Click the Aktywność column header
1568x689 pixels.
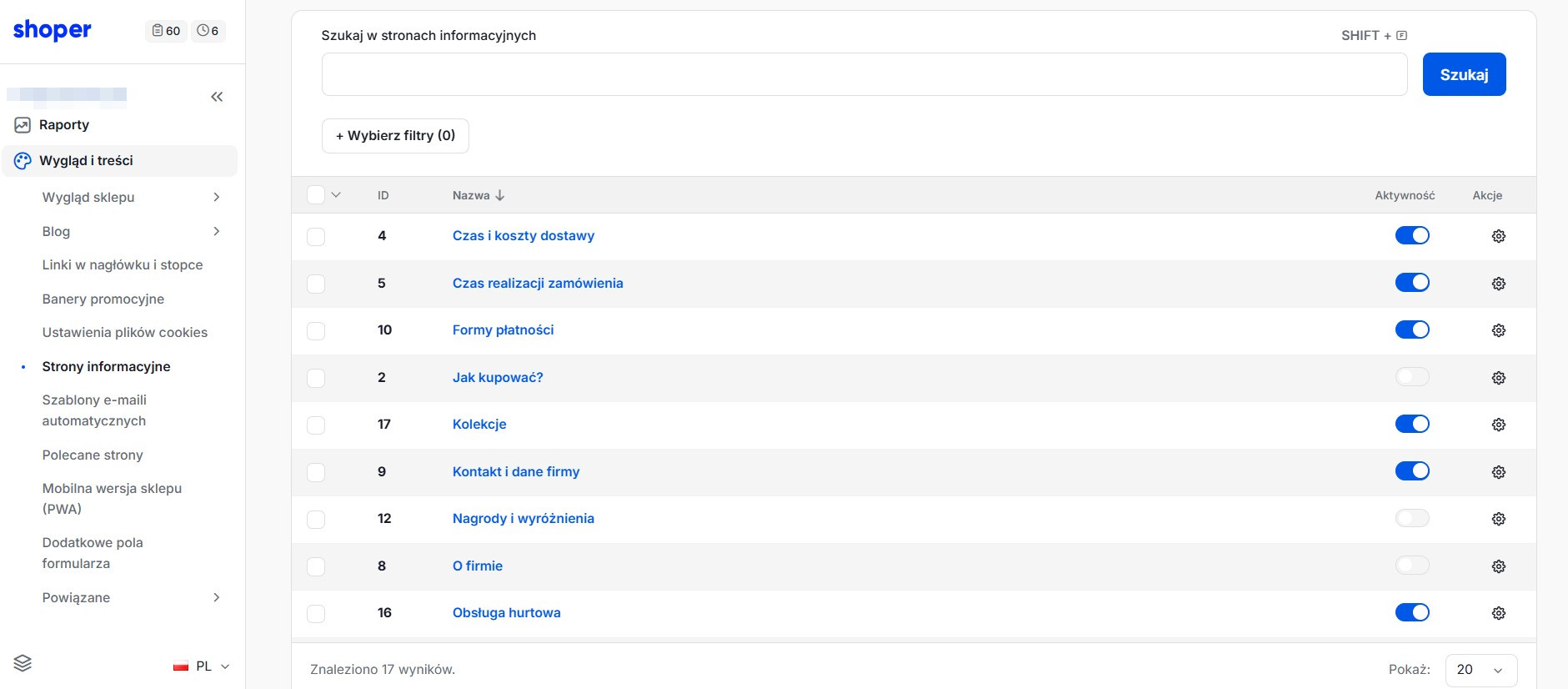click(x=1405, y=195)
